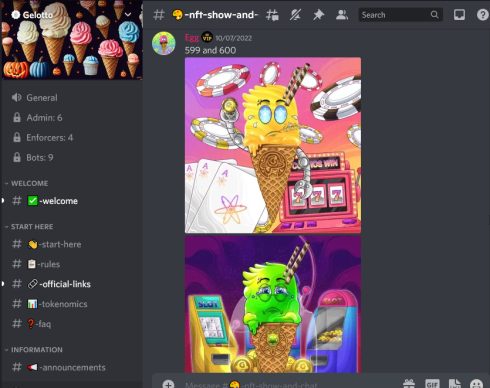Open the green ice cream NFT image
The image size is (490, 388).
point(273,304)
